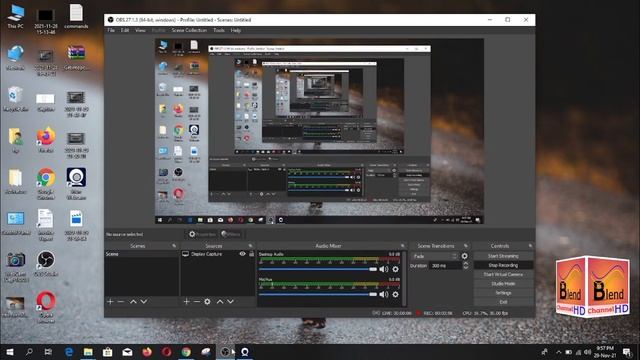640x360 pixels.
Task: Toggle Studio Mode in Controls
Action: [503, 284]
